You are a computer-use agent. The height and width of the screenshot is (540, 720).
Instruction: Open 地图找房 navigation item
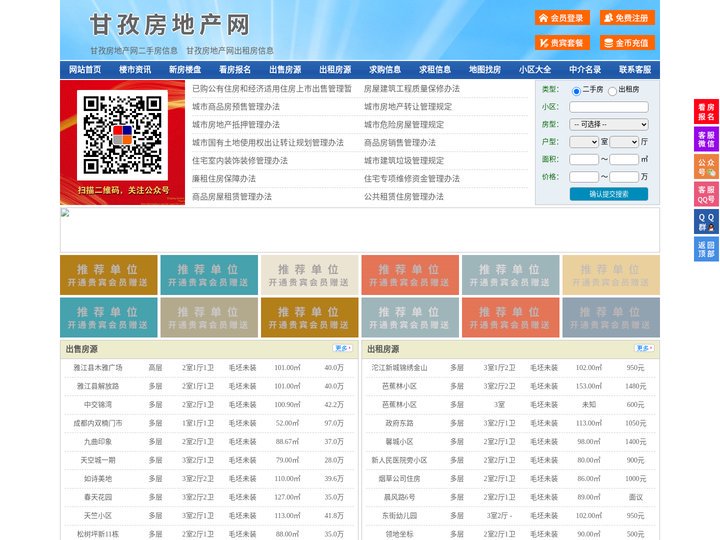[485, 70]
